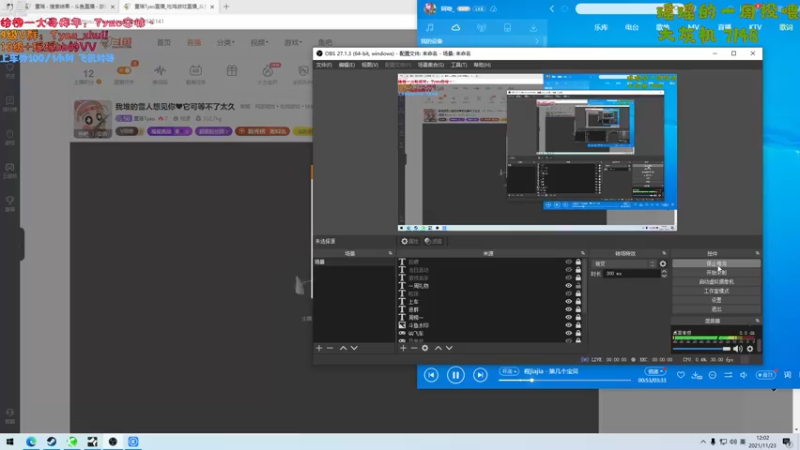The height and width of the screenshot is (450, 800).
Task: Download current song from player bar
Action: (696, 375)
